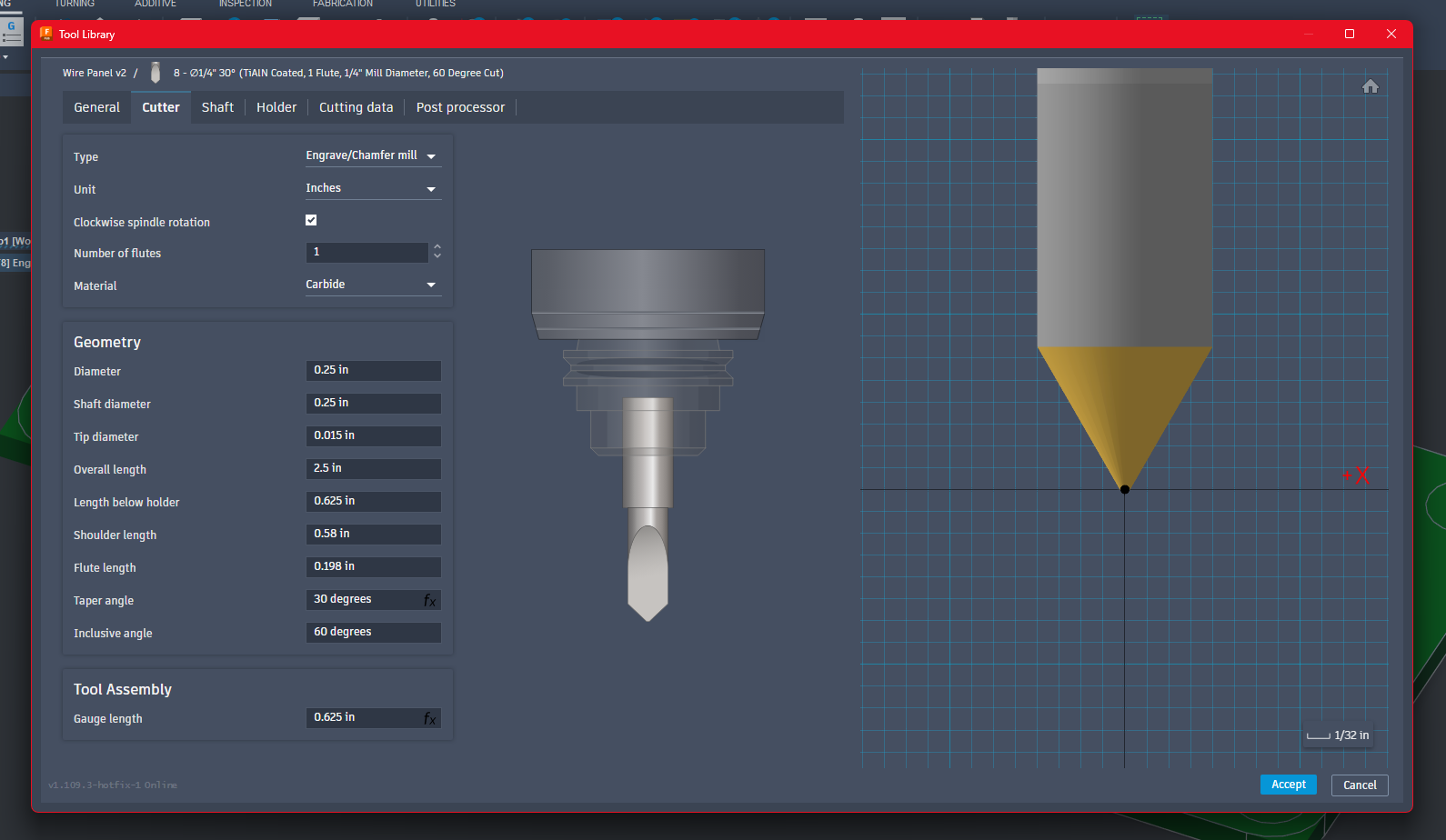Open the Unit dropdown
This screenshot has height=840, width=1446.
click(373, 188)
